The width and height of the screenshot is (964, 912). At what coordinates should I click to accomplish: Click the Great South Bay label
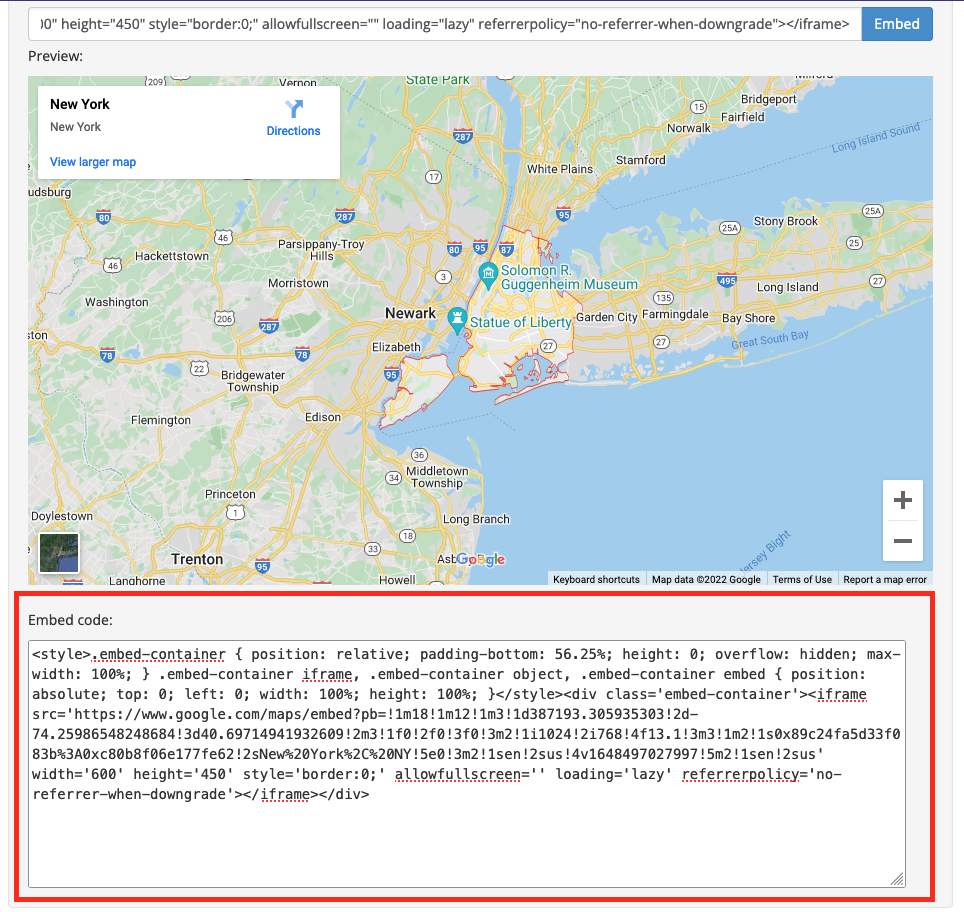coord(770,339)
